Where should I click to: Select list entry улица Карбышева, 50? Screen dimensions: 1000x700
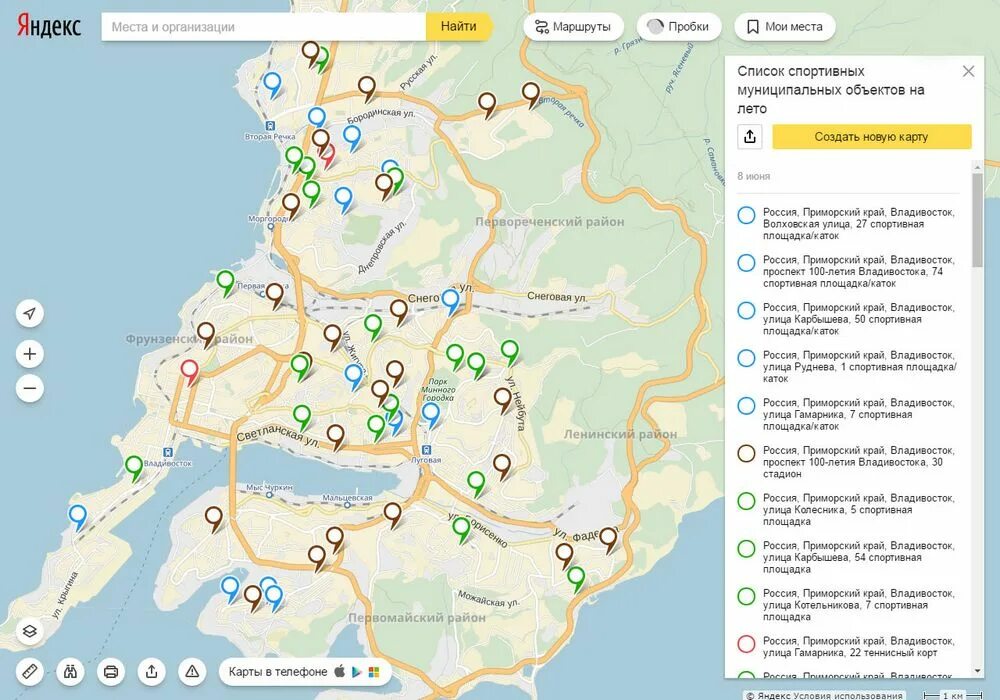point(848,319)
